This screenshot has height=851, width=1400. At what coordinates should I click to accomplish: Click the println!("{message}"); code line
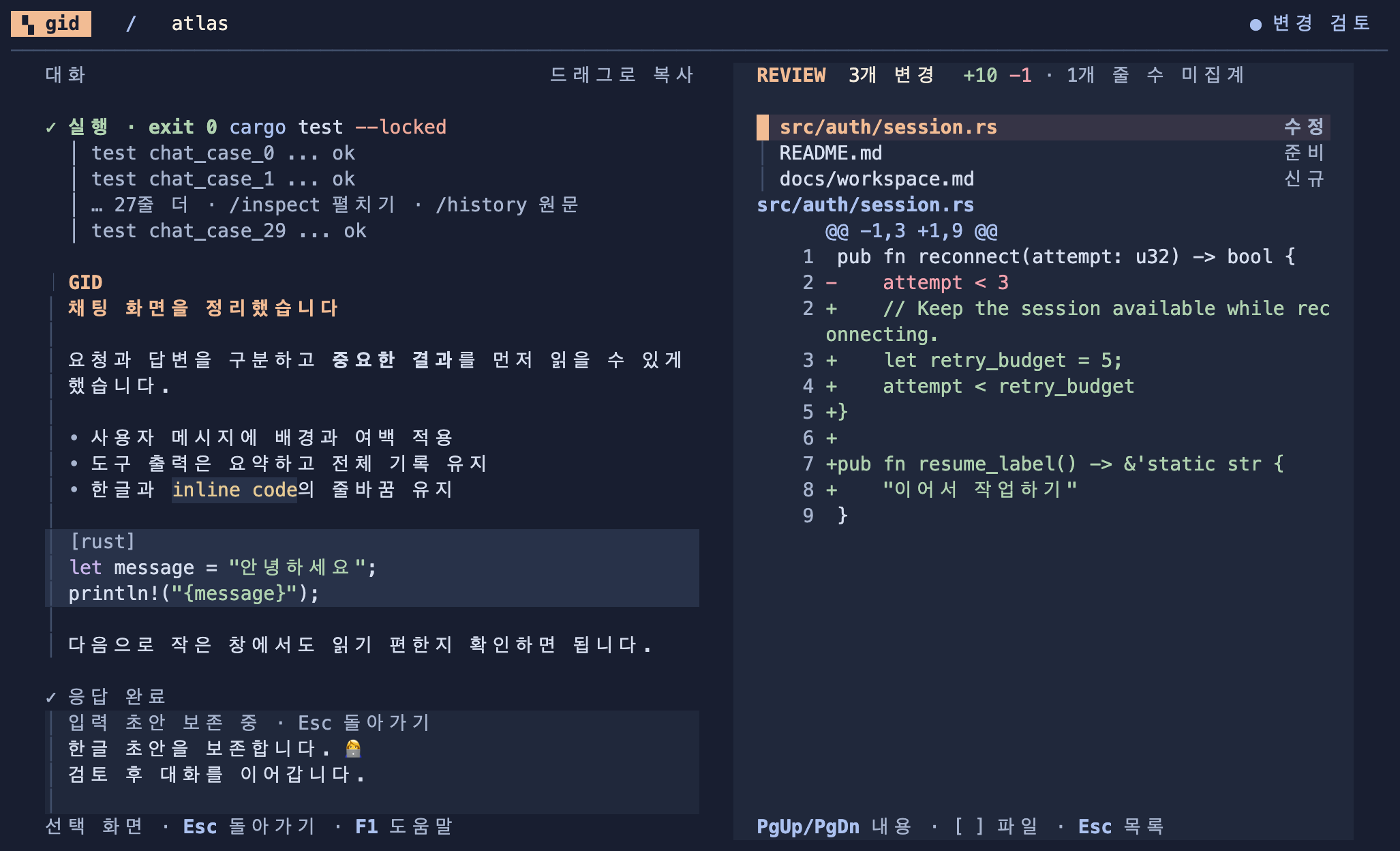(194, 593)
